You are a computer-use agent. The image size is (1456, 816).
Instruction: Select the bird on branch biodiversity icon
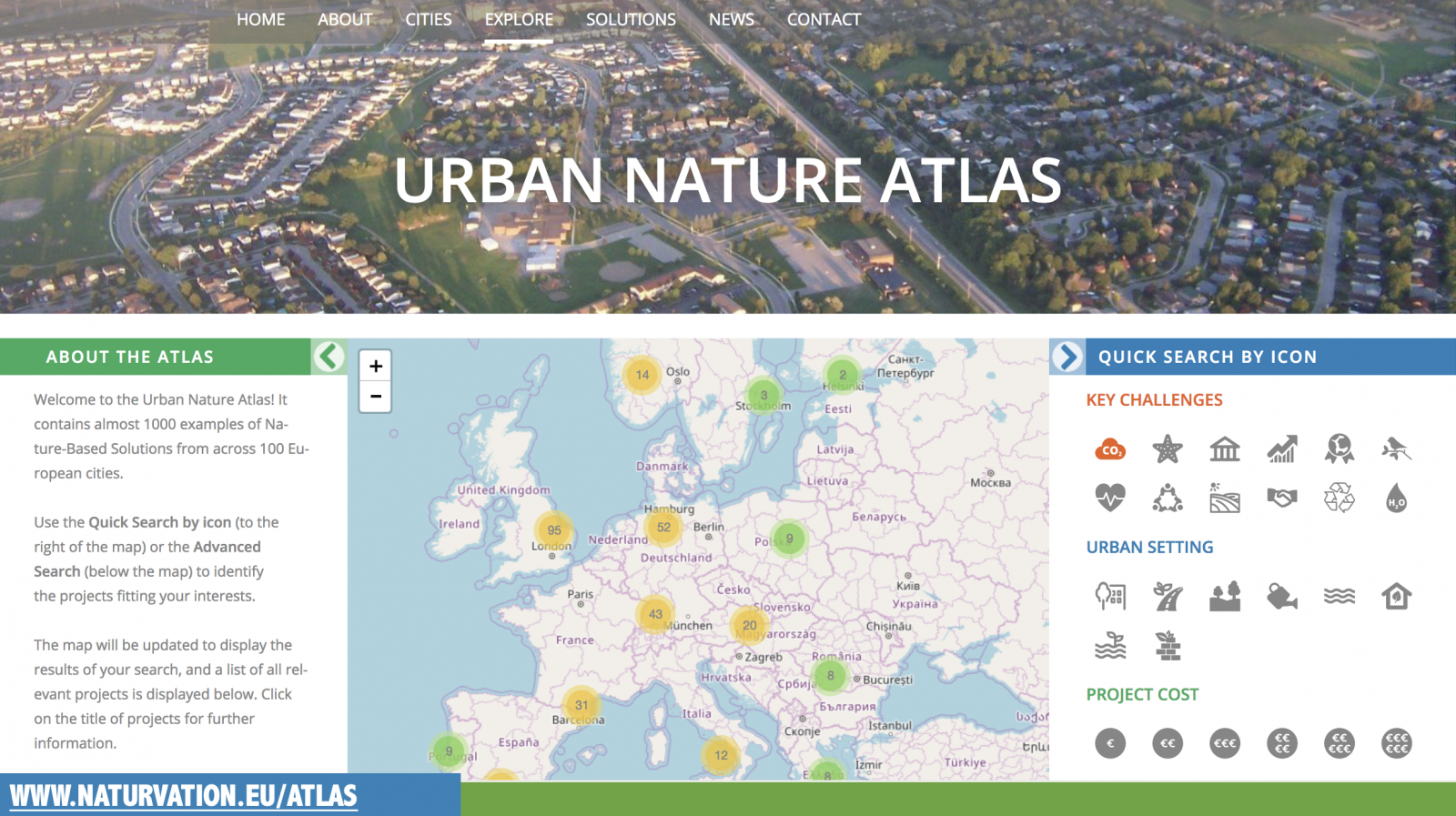coord(1396,448)
